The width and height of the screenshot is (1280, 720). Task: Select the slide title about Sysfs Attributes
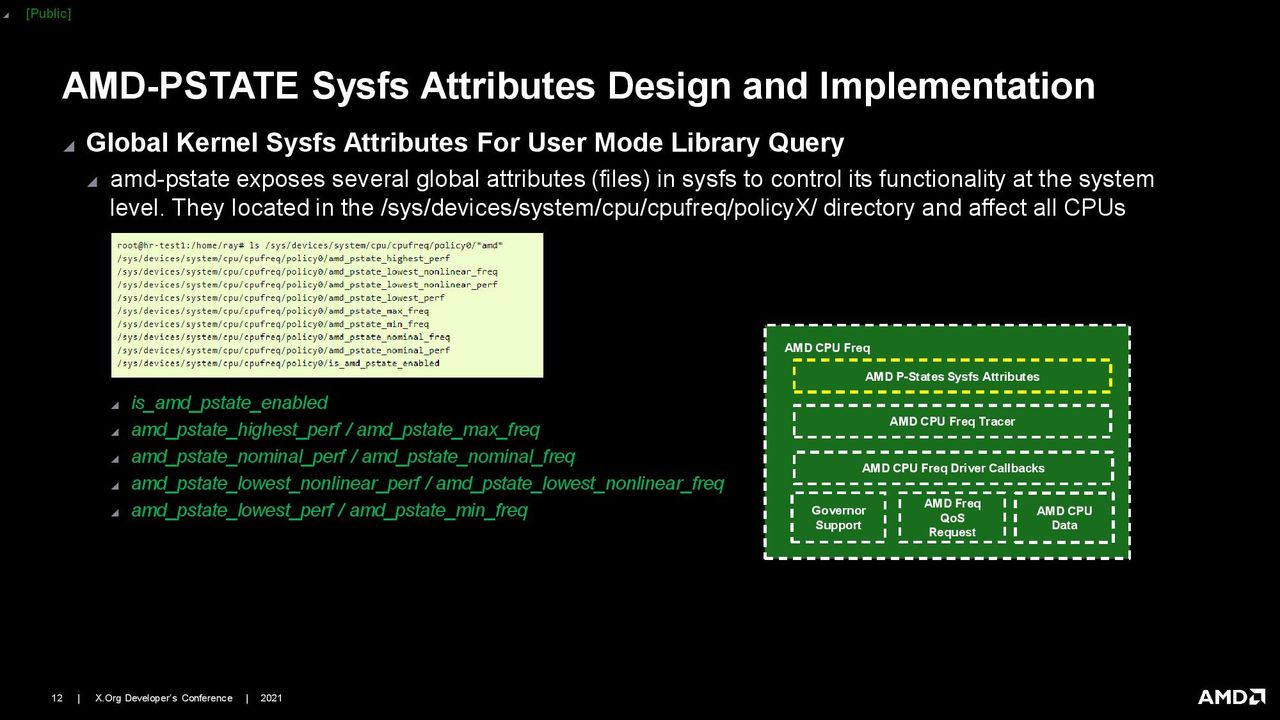coord(578,86)
